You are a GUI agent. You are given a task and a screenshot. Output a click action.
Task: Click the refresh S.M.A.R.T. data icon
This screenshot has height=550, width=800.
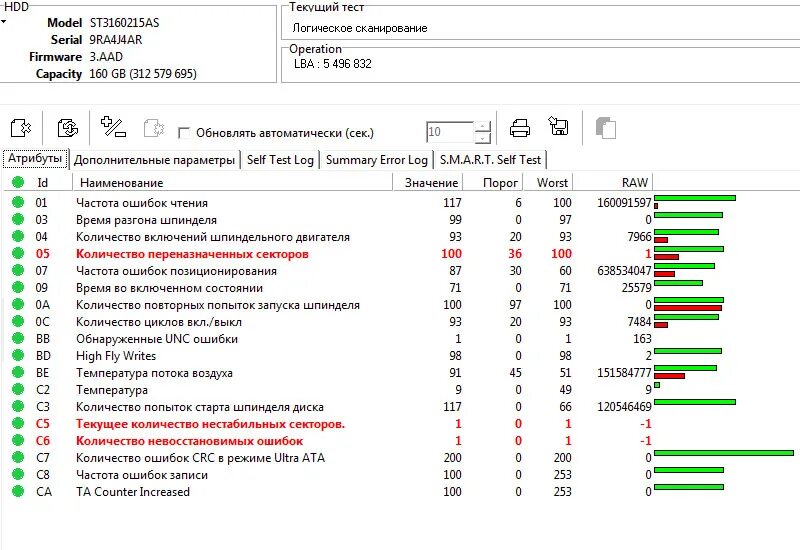click(67, 128)
